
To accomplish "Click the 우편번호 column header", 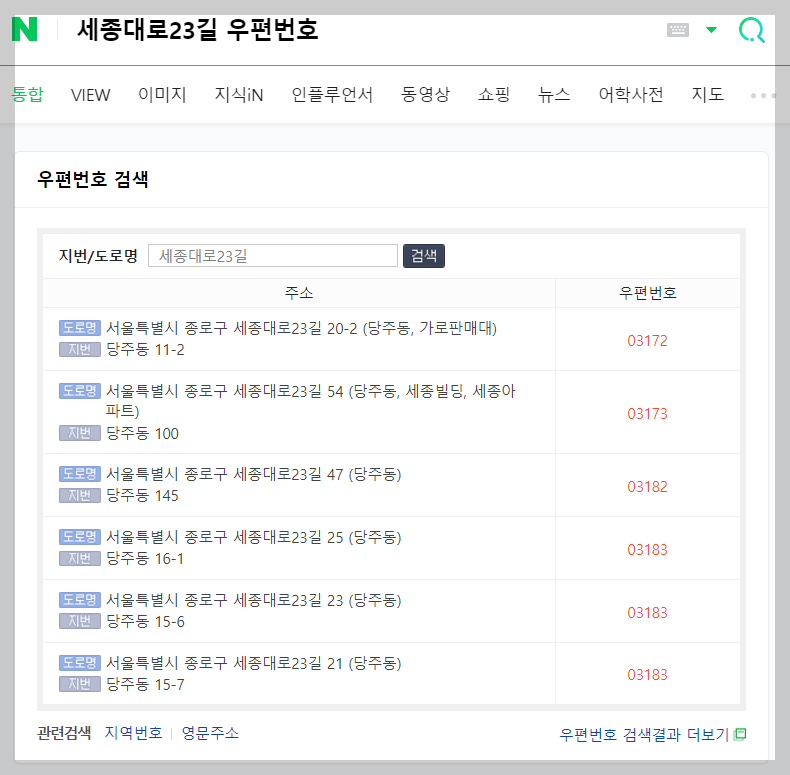I will coord(647,293).
